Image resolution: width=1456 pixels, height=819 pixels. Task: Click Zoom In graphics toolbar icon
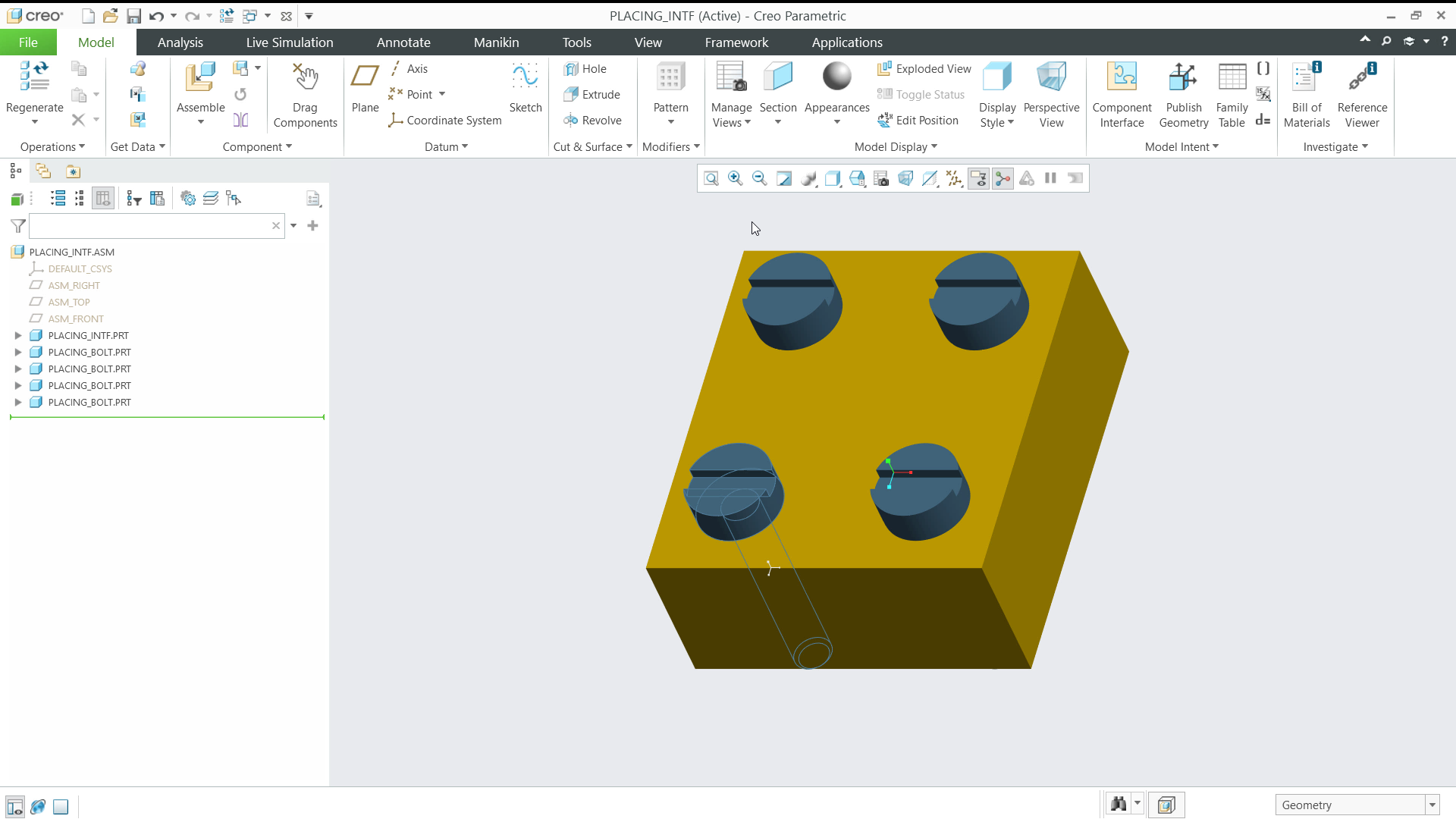pos(735,178)
